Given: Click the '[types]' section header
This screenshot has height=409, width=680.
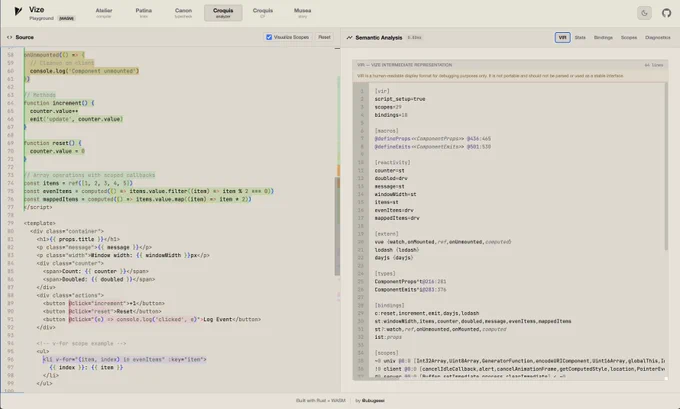Looking at the screenshot, I should [385, 274].
